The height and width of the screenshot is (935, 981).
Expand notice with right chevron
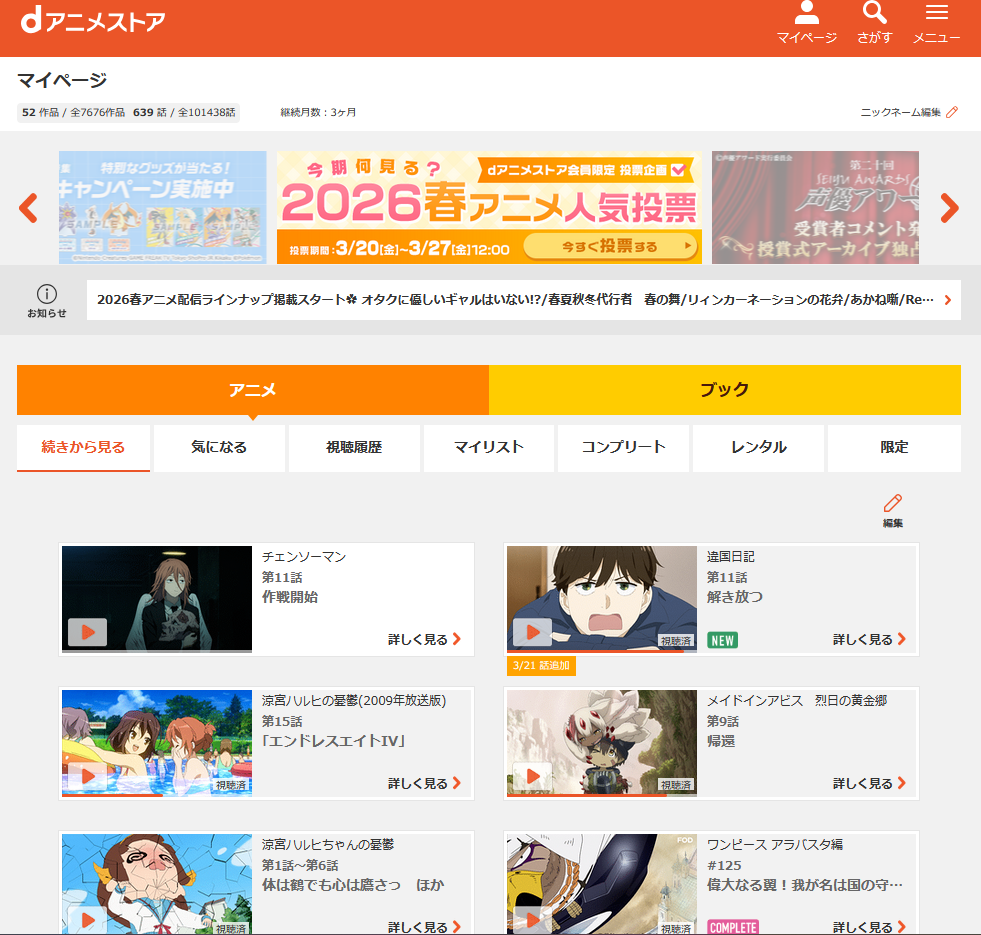(x=948, y=300)
